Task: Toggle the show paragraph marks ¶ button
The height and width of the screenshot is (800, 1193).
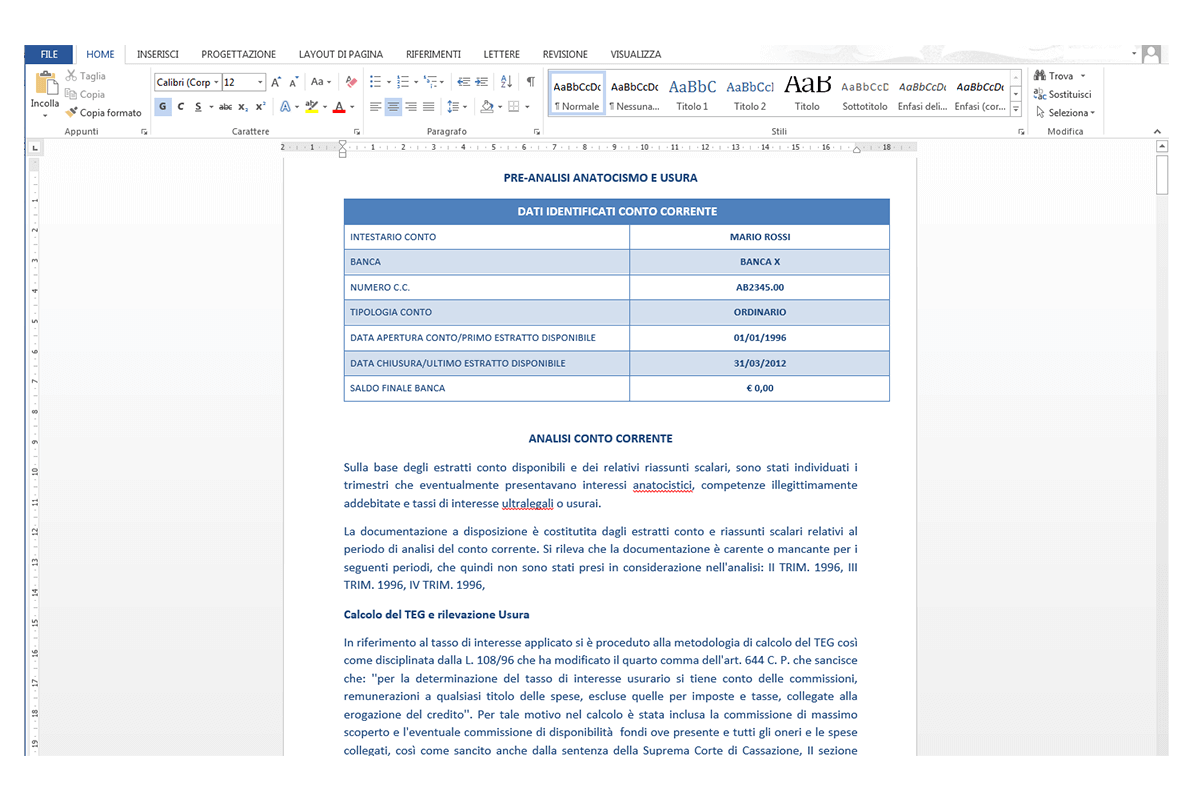Action: pyautogui.click(x=530, y=81)
